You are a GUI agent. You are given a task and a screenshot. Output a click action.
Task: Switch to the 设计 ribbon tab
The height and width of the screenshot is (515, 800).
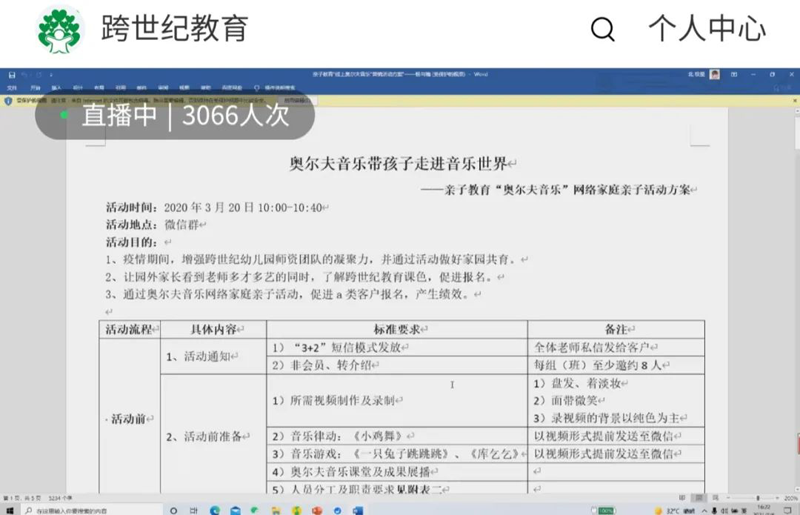[x=78, y=88]
